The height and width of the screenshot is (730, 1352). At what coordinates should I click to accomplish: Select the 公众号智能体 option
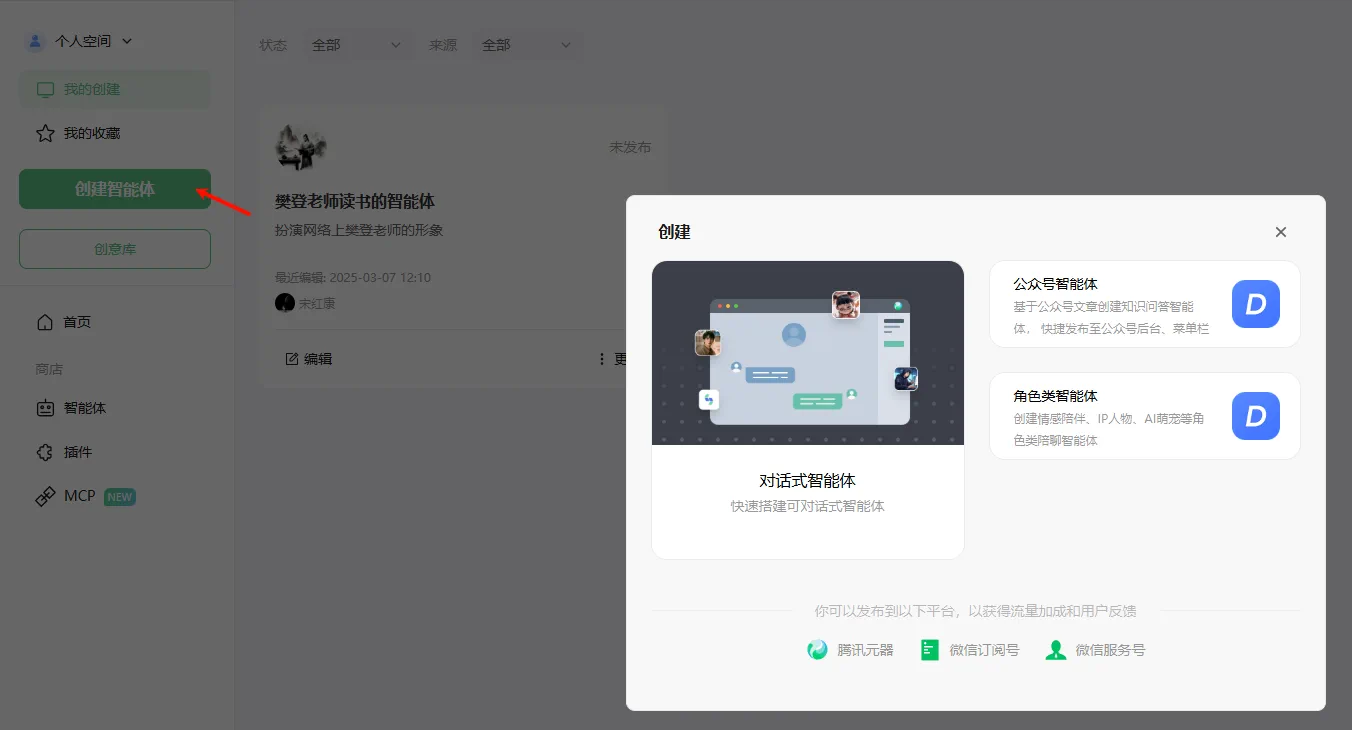coord(1145,304)
